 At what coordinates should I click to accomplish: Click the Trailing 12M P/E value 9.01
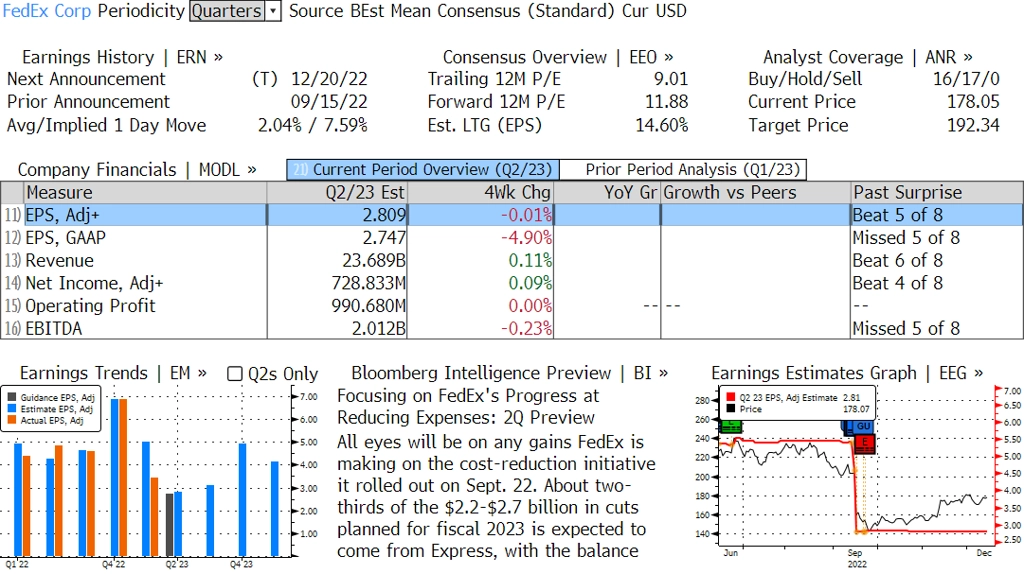coord(671,79)
